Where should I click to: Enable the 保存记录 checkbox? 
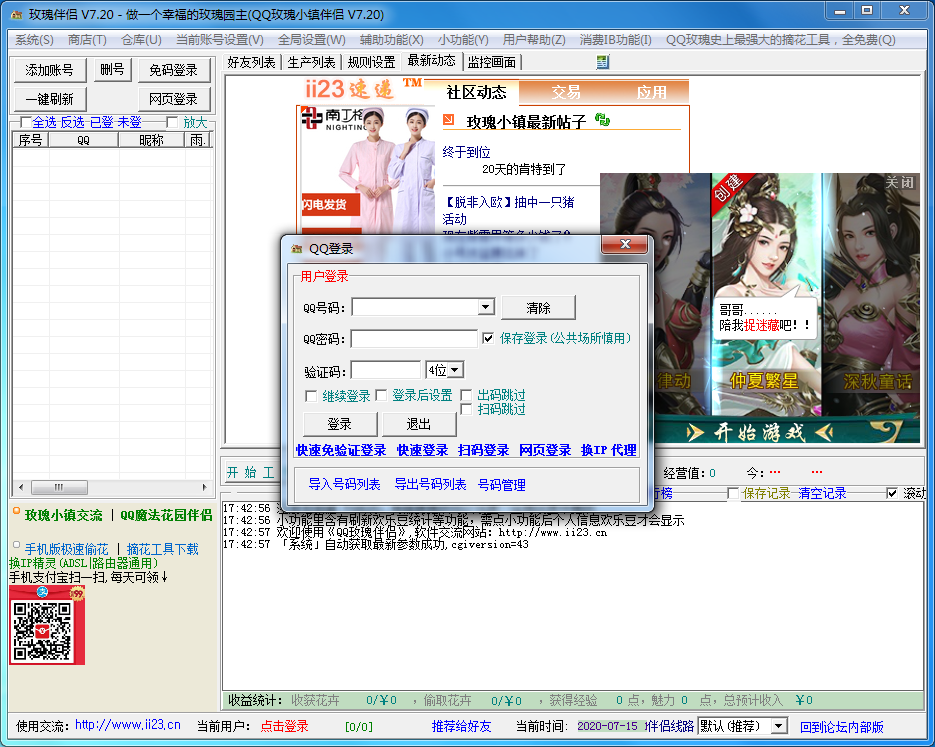click(733, 494)
